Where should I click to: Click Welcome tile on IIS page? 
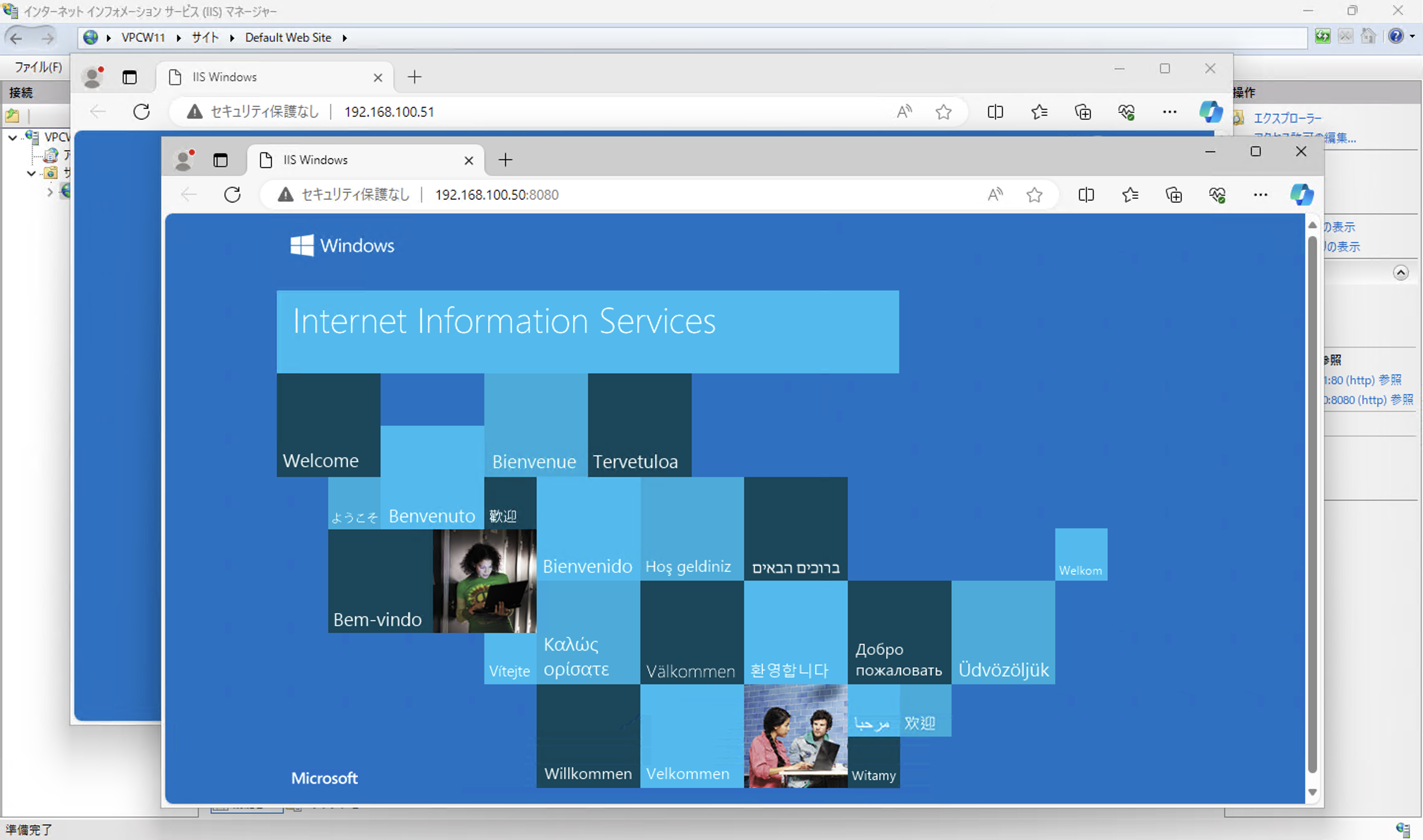click(x=329, y=425)
